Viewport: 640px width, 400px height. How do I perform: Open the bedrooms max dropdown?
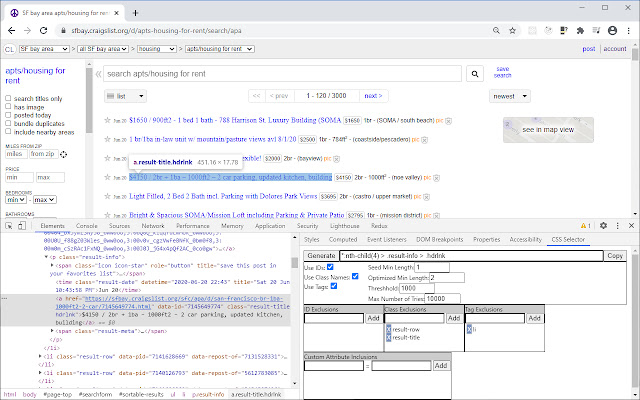coord(44,200)
